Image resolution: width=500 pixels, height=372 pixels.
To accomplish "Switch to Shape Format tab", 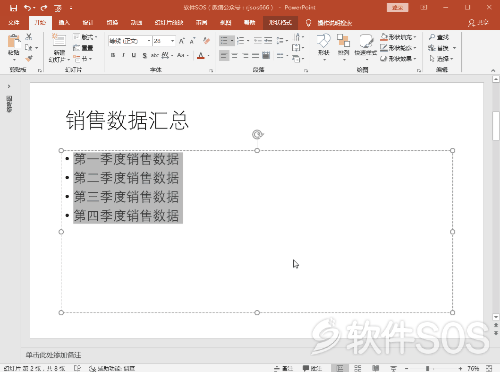I will [x=280, y=22].
